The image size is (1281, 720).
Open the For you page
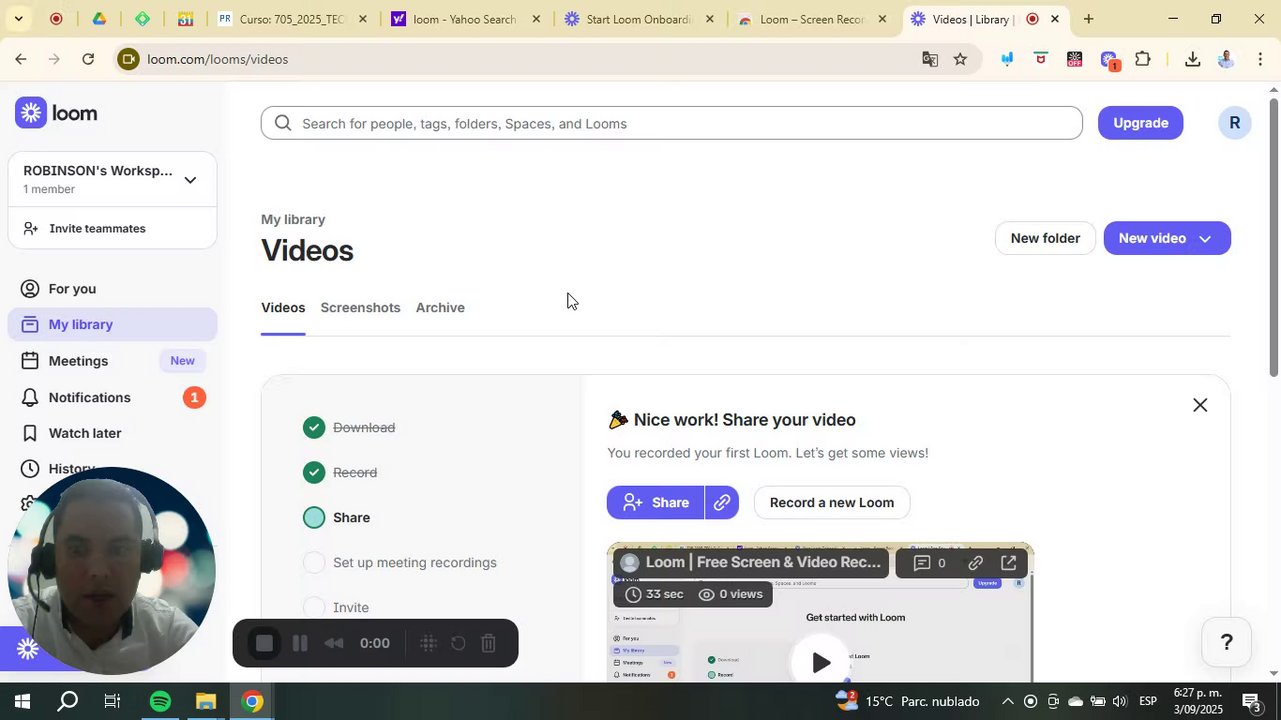pos(72,289)
